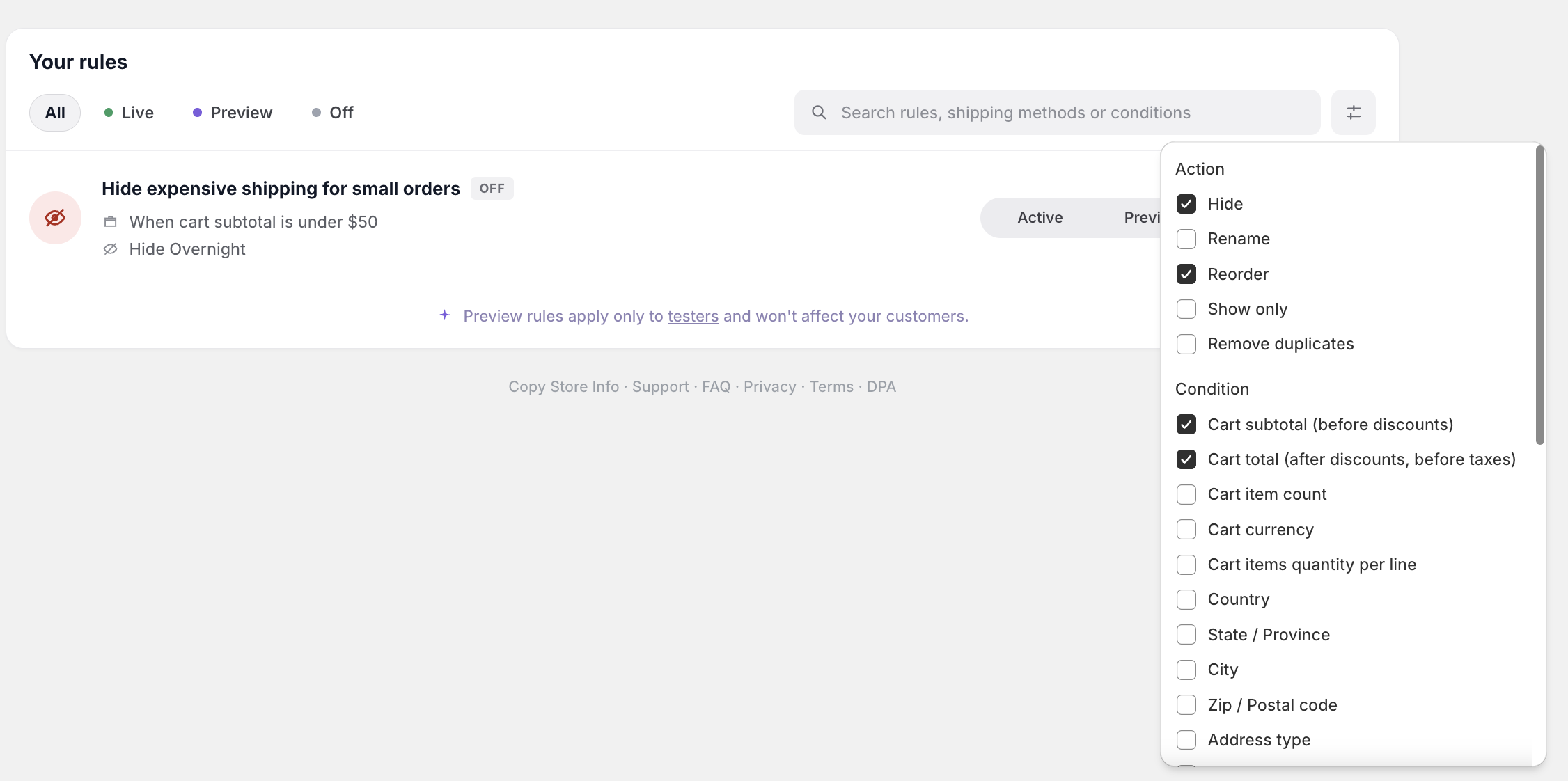The image size is (1568, 781).
Task: Set the rule to Preview mode
Action: pyautogui.click(x=1142, y=218)
